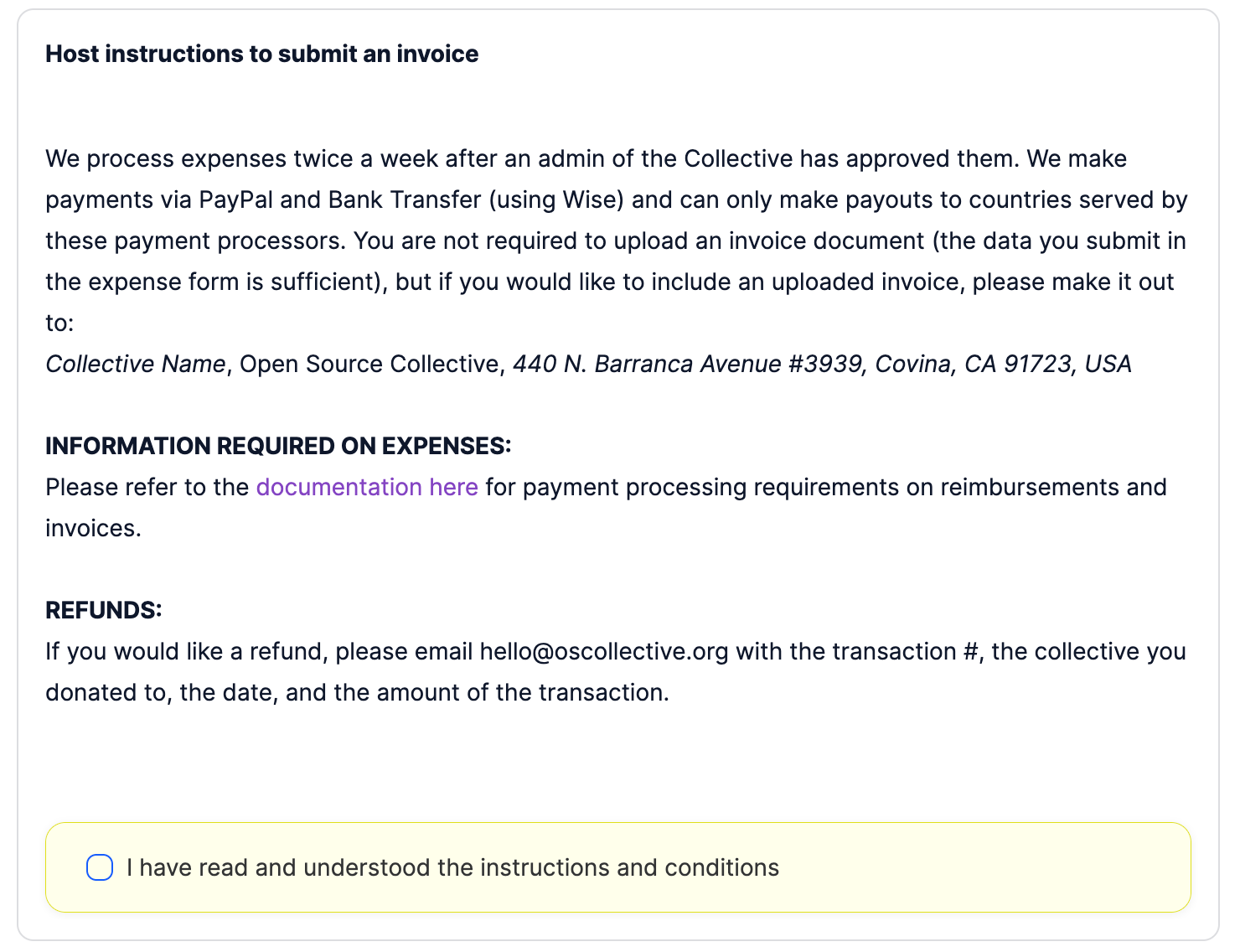1240x952 pixels.
Task: Click the italic "Collective Name" text
Action: coord(135,364)
